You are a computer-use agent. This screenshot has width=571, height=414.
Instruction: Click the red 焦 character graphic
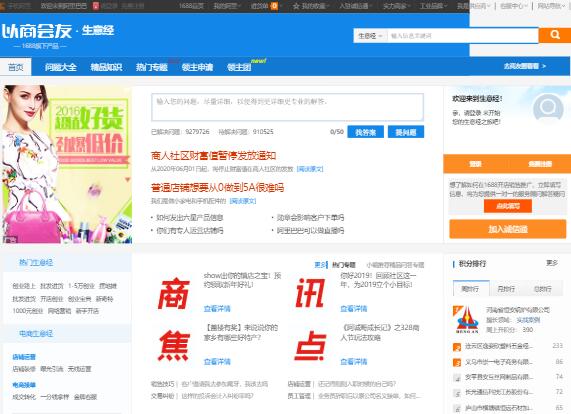[x=174, y=346]
